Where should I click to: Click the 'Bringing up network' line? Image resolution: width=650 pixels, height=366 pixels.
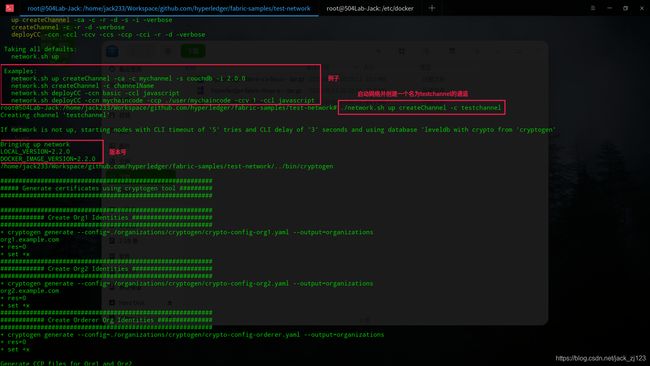coord(35,144)
